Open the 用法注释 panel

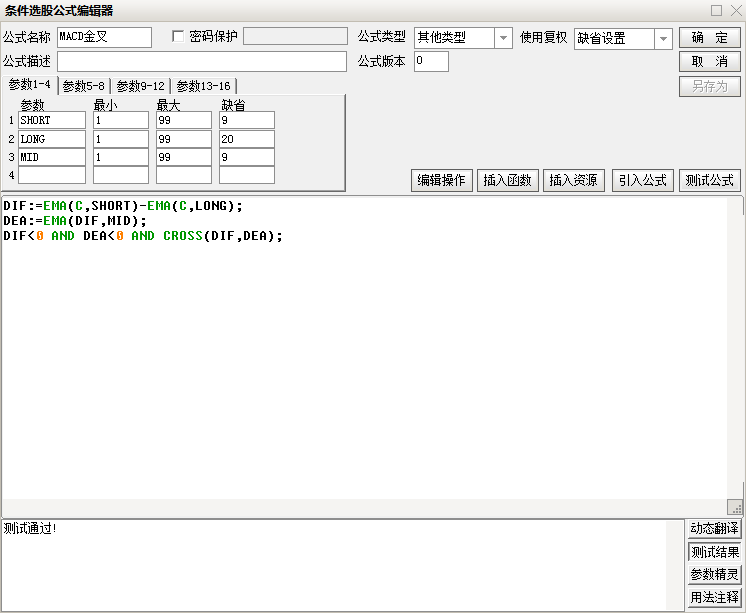714,597
